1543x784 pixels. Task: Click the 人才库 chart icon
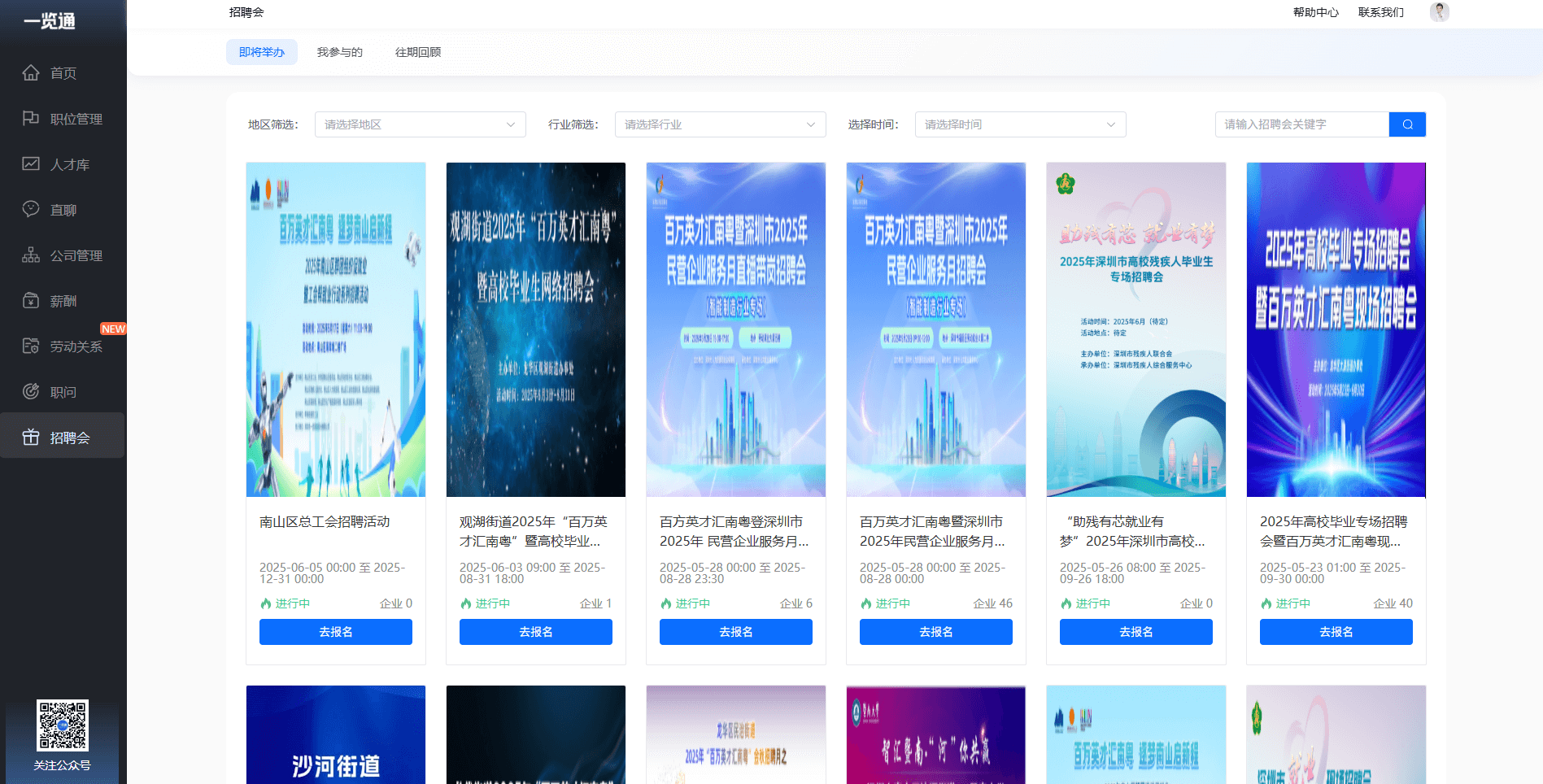click(31, 164)
